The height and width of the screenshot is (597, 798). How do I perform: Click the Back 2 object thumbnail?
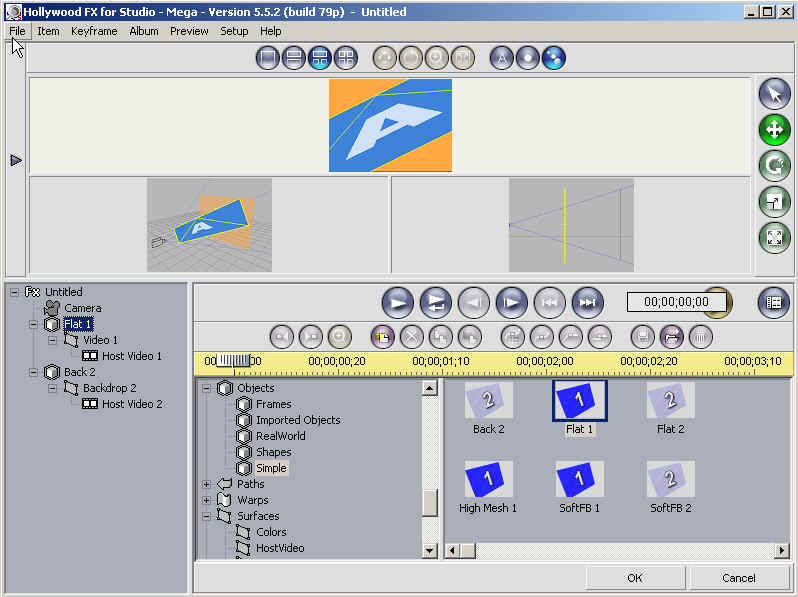(489, 401)
